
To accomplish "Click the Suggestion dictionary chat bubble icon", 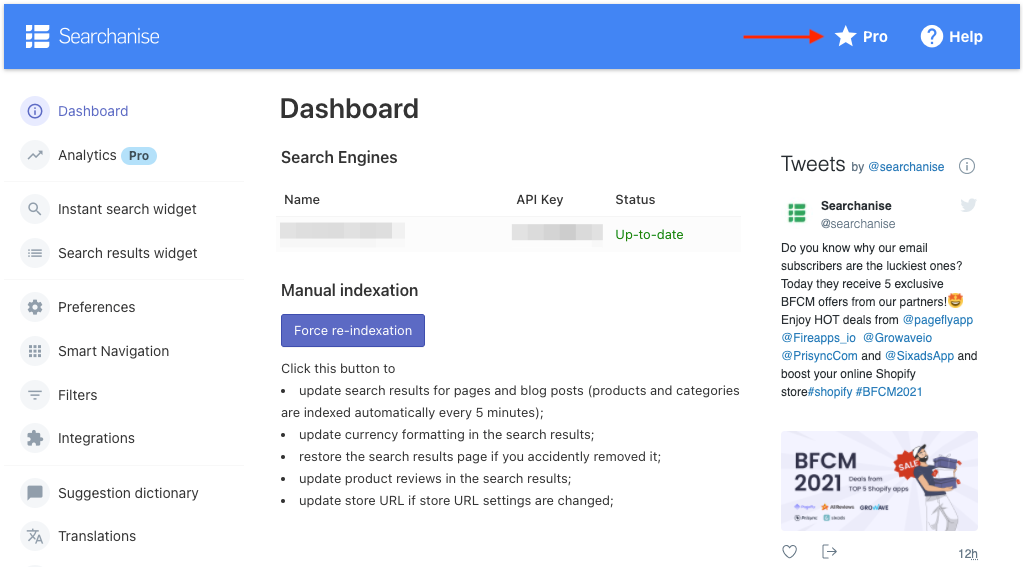I will click(x=35, y=493).
